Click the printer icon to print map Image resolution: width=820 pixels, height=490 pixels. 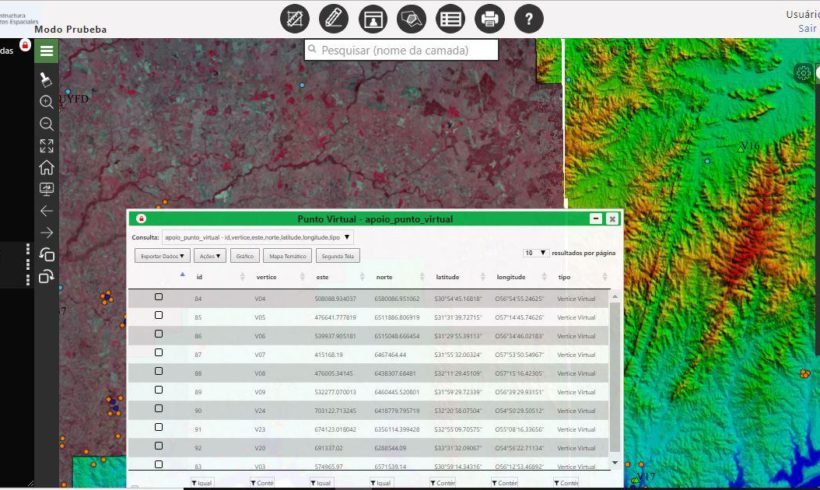pyautogui.click(x=489, y=19)
